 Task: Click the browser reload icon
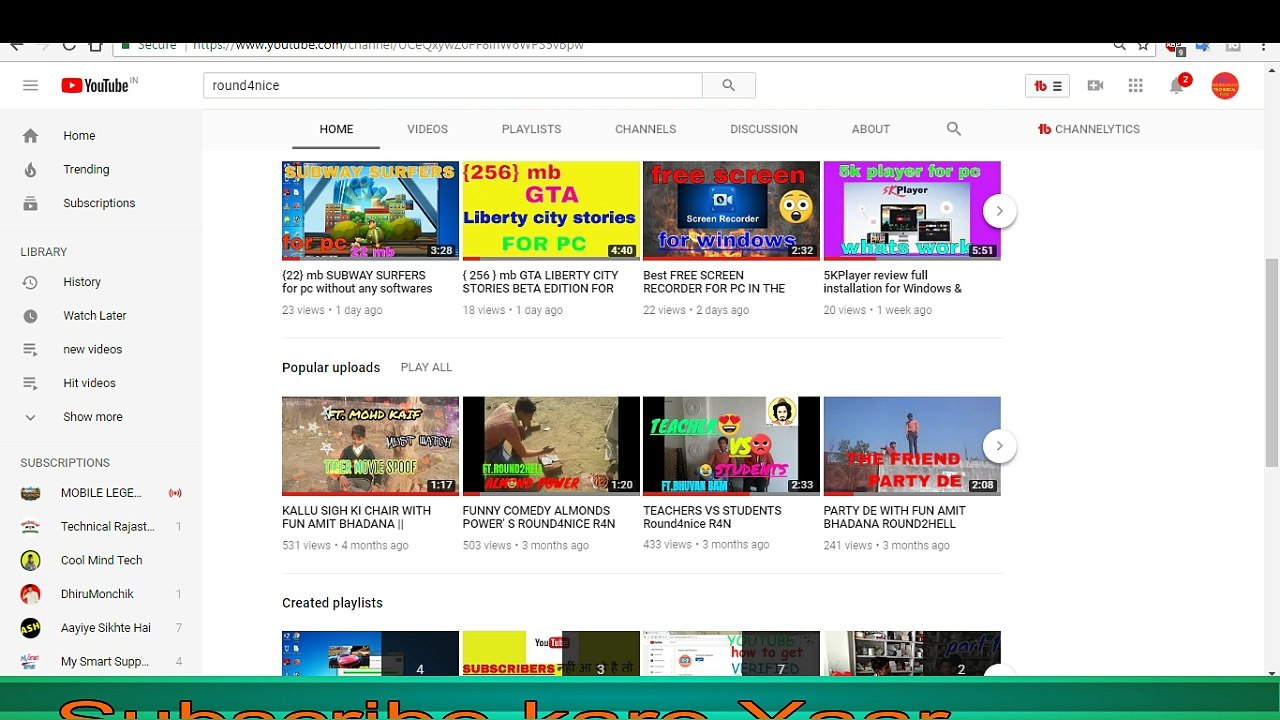[69, 46]
